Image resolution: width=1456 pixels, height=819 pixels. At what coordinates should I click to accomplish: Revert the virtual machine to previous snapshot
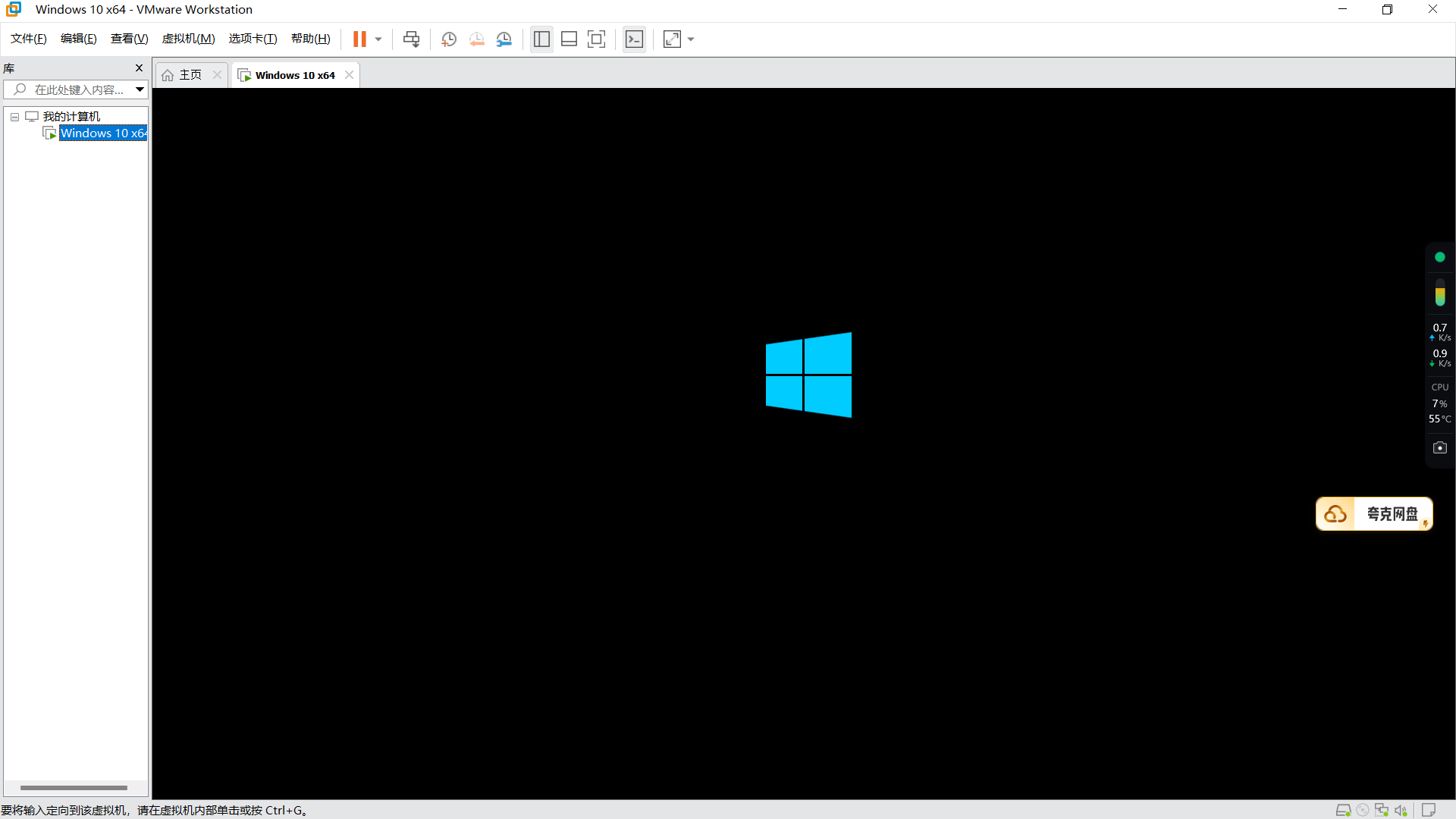point(477,39)
